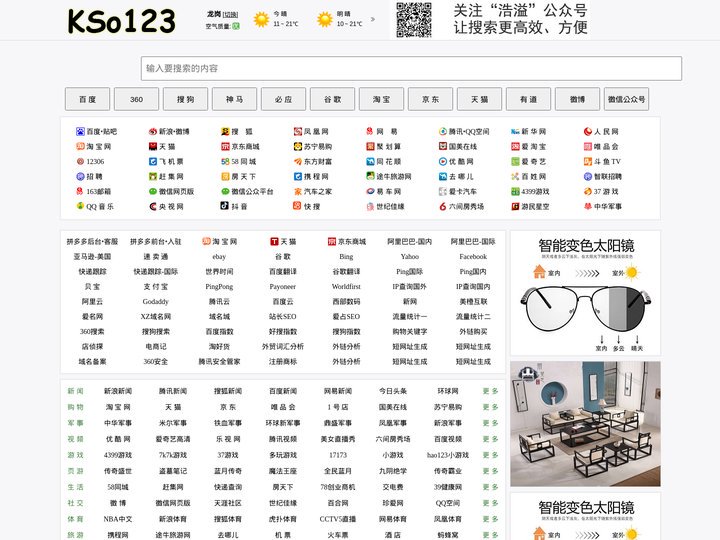This screenshot has height=540, width=720.
Task: Click the 微信网页版 green chat icon
Action: coord(153,191)
